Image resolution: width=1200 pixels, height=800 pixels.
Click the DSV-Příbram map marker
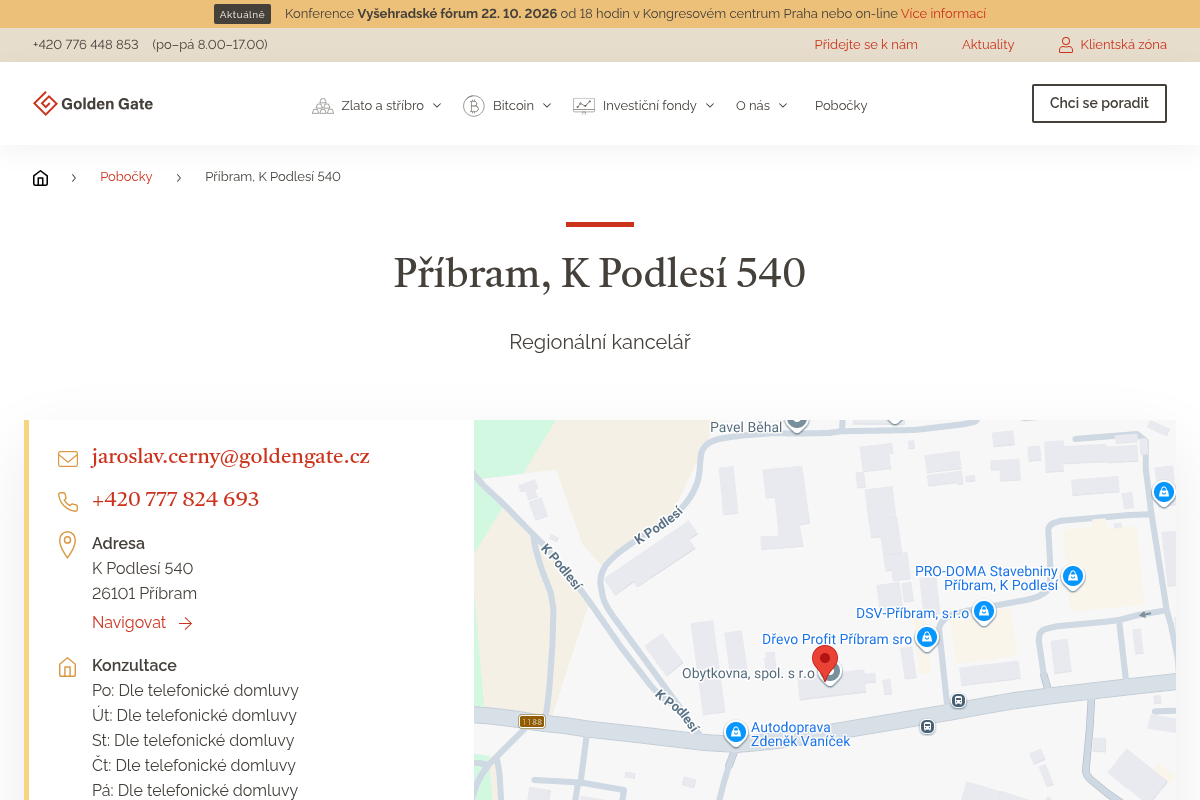pyautogui.click(x=984, y=611)
